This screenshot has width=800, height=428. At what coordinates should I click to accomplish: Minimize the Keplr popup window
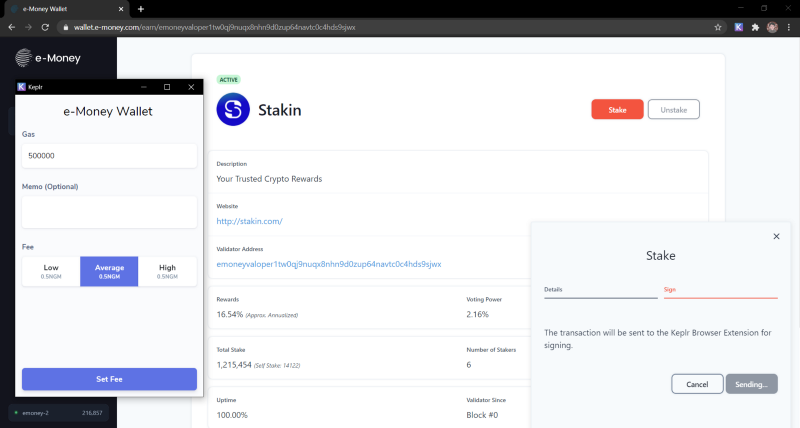click(144, 87)
